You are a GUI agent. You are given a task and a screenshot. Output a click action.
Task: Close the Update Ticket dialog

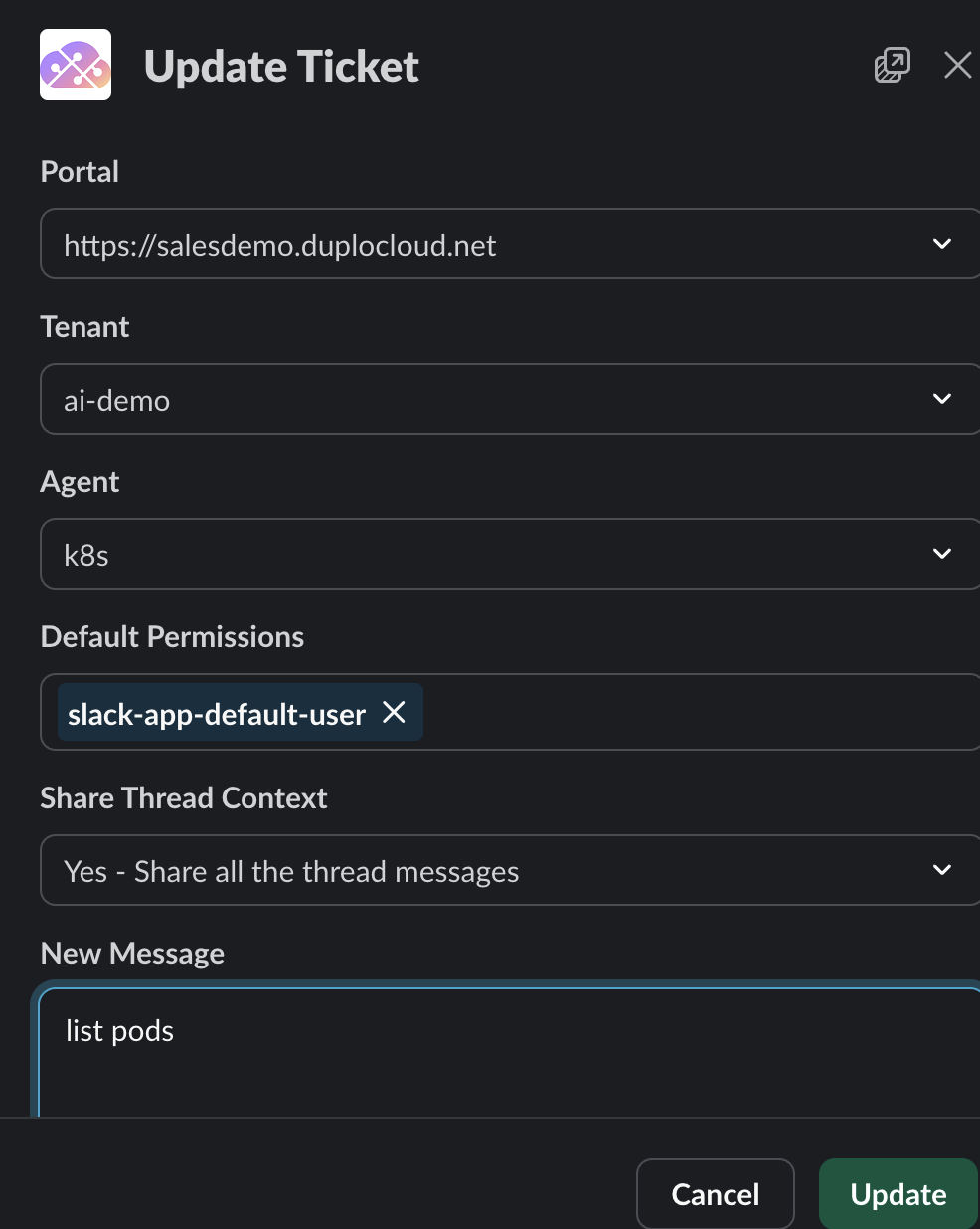click(x=957, y=66)
